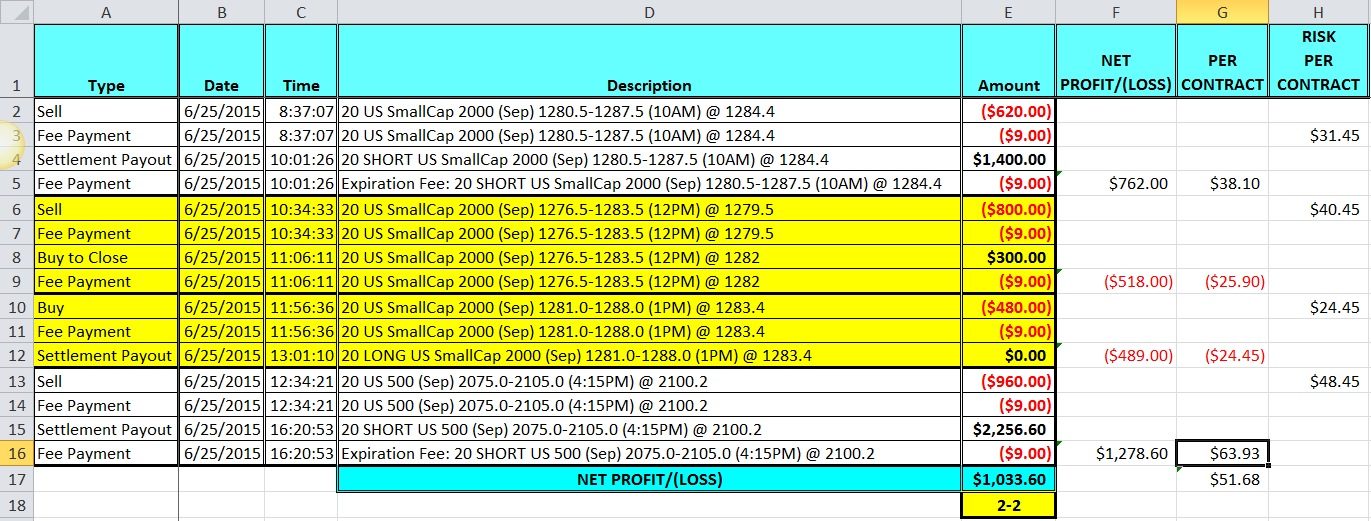The height and width of the screenshot is (521, 1371).
Task: Select the 6/25/2015 date cell in row 12
Action: tap(221, 355)
